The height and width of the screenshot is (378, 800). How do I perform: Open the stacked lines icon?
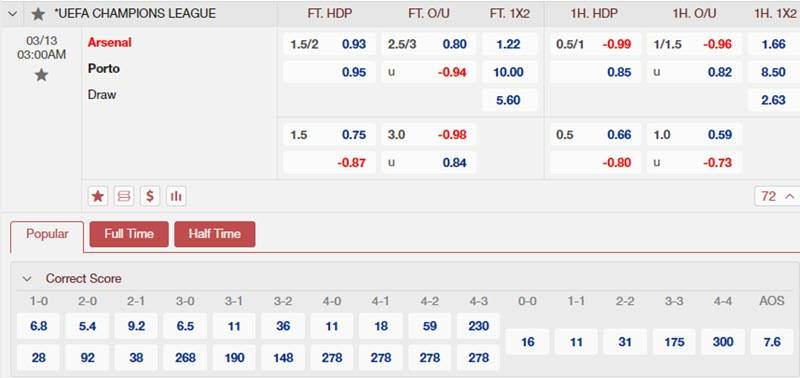(x=123, y=196)
